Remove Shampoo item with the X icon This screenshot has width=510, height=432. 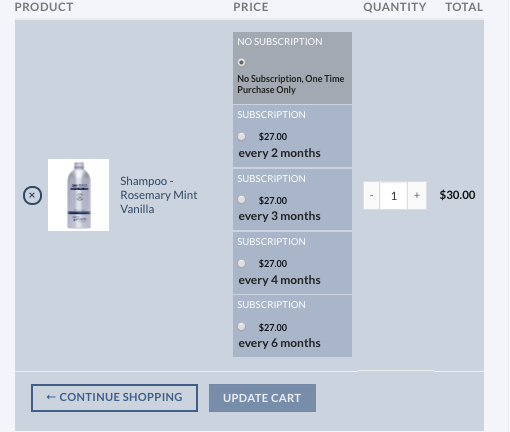tap(32, 195)
